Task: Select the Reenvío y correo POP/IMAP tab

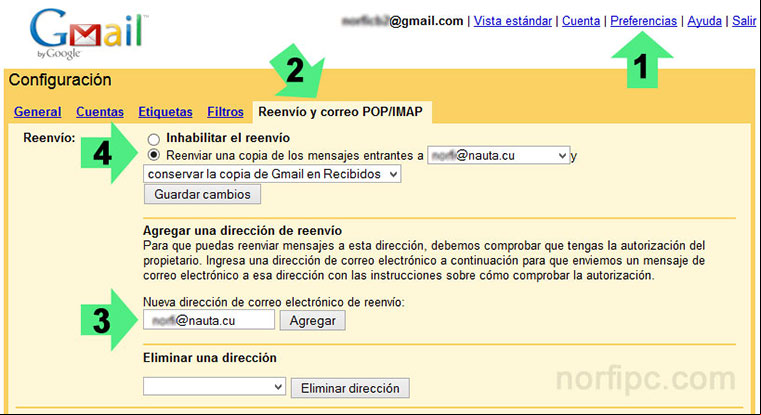Action: [x=340, y=112]
